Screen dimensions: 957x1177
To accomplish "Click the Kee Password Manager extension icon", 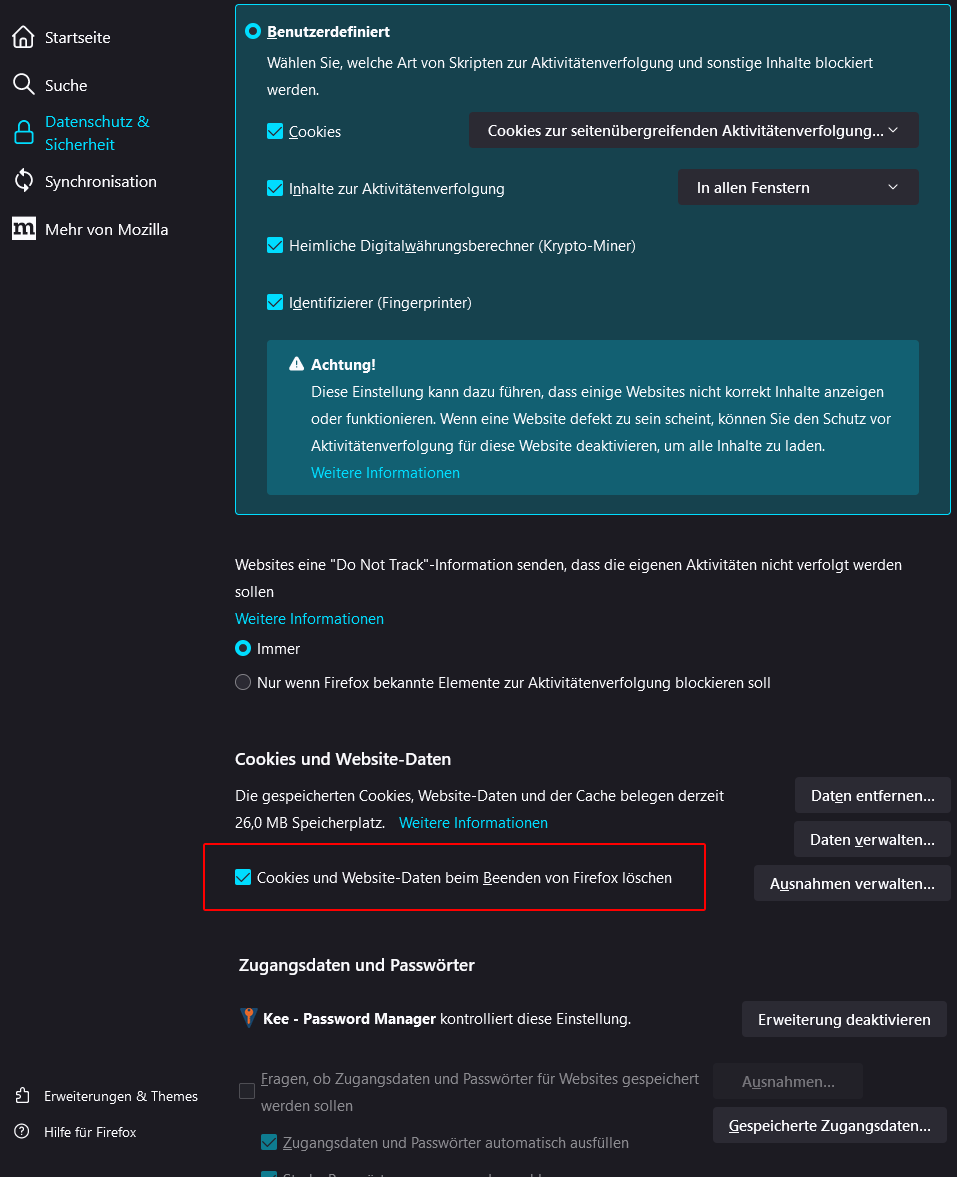I will coord(249,1019).
